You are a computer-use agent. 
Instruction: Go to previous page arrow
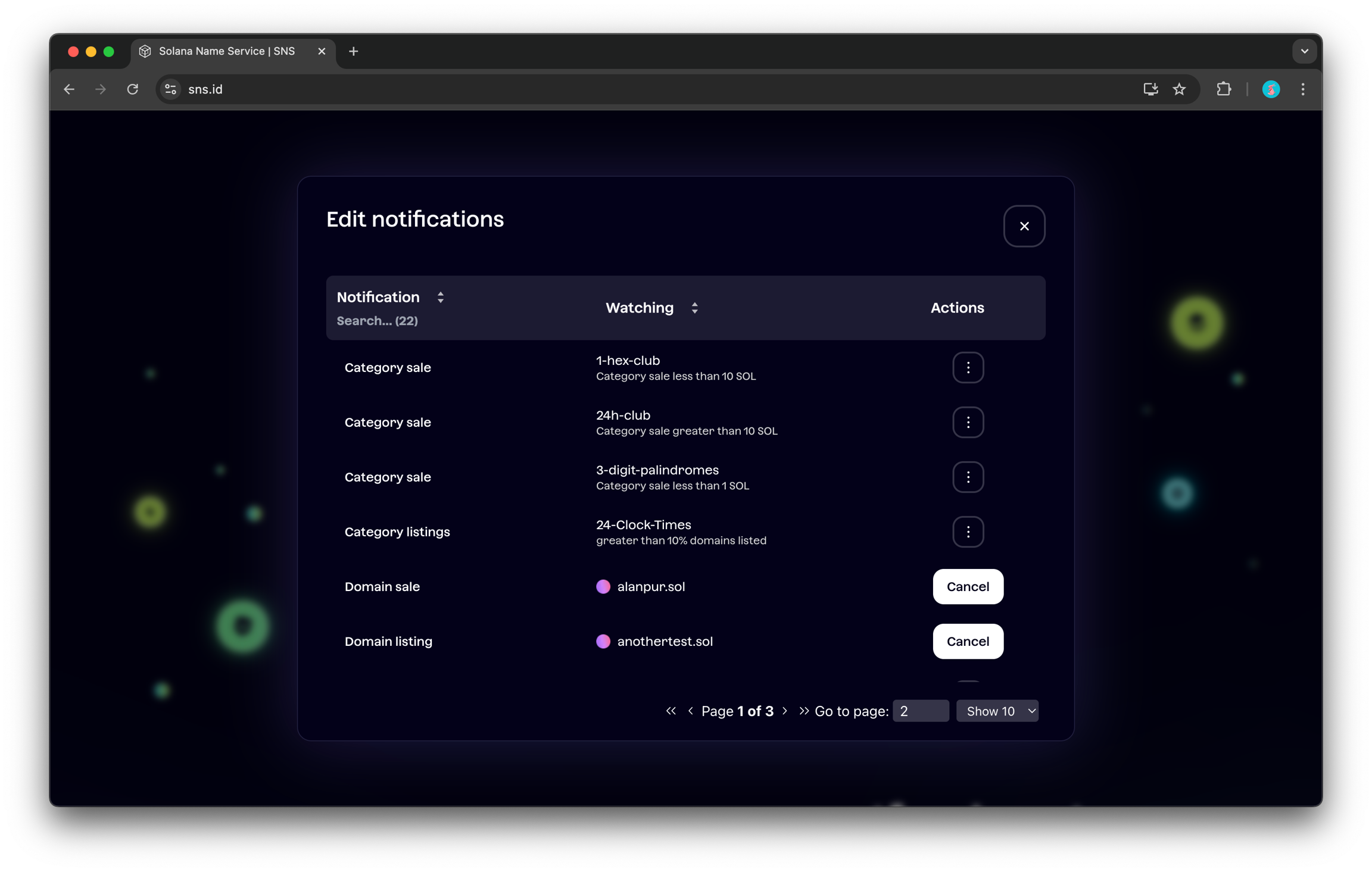tap(690, 711)
